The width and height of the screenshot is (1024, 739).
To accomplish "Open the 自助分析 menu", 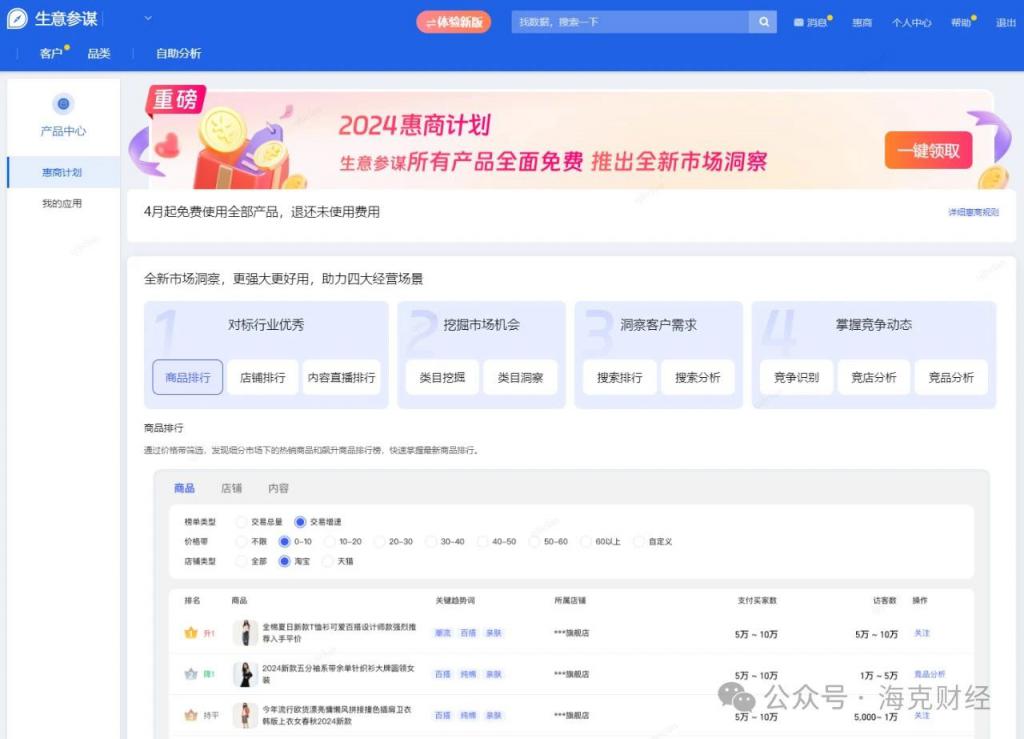I will click(178, 54).
